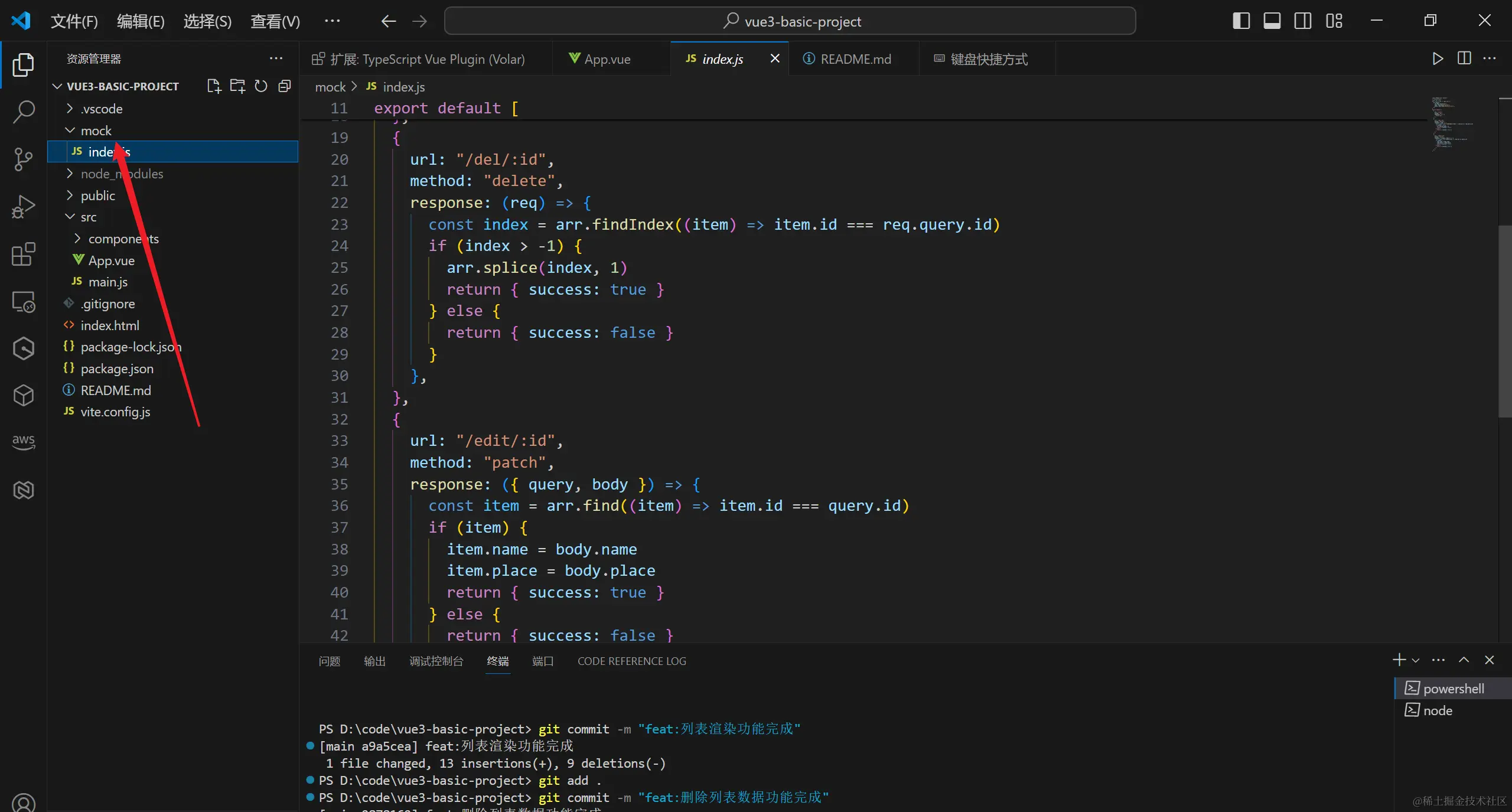The width and height of the screenshot is (1512, 812).
Task: Select the node terminal session
Action: (x=1437, y=710)
